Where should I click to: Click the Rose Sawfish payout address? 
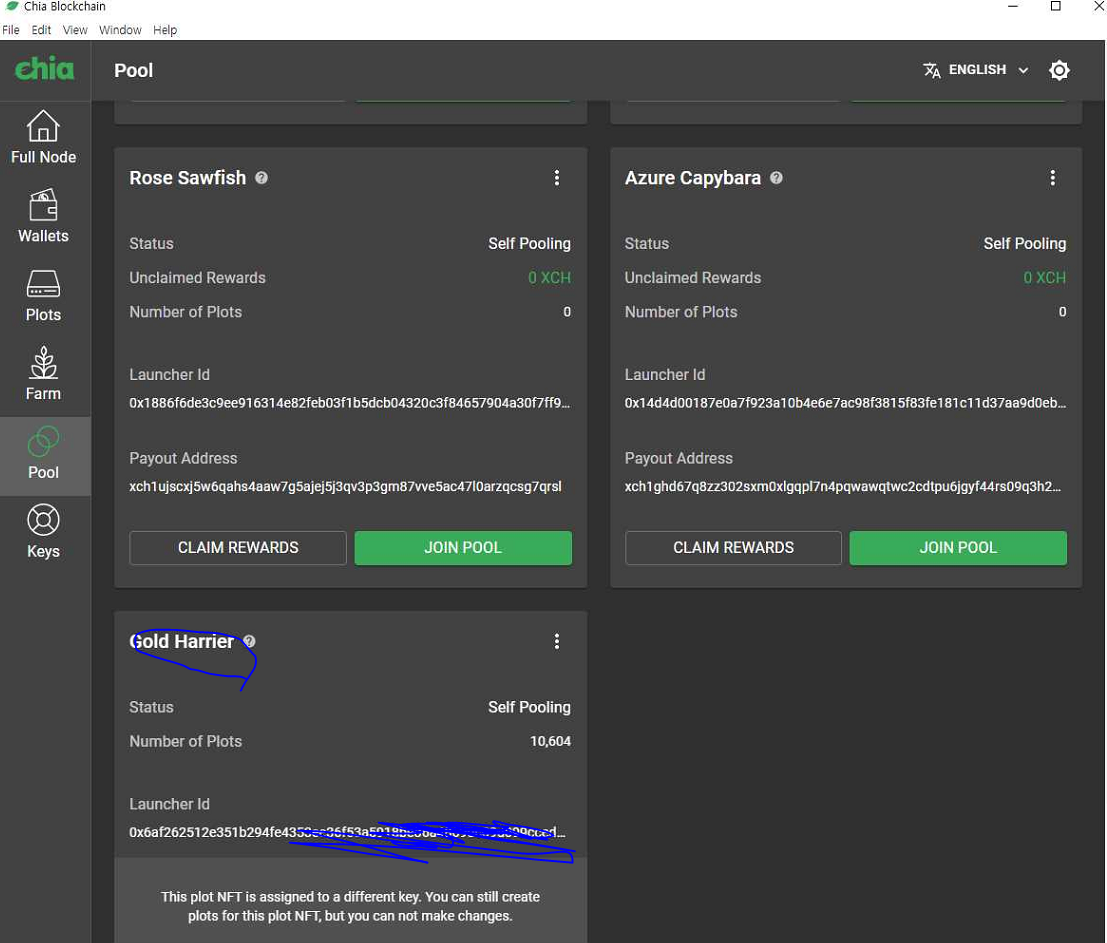coord(345,486)
